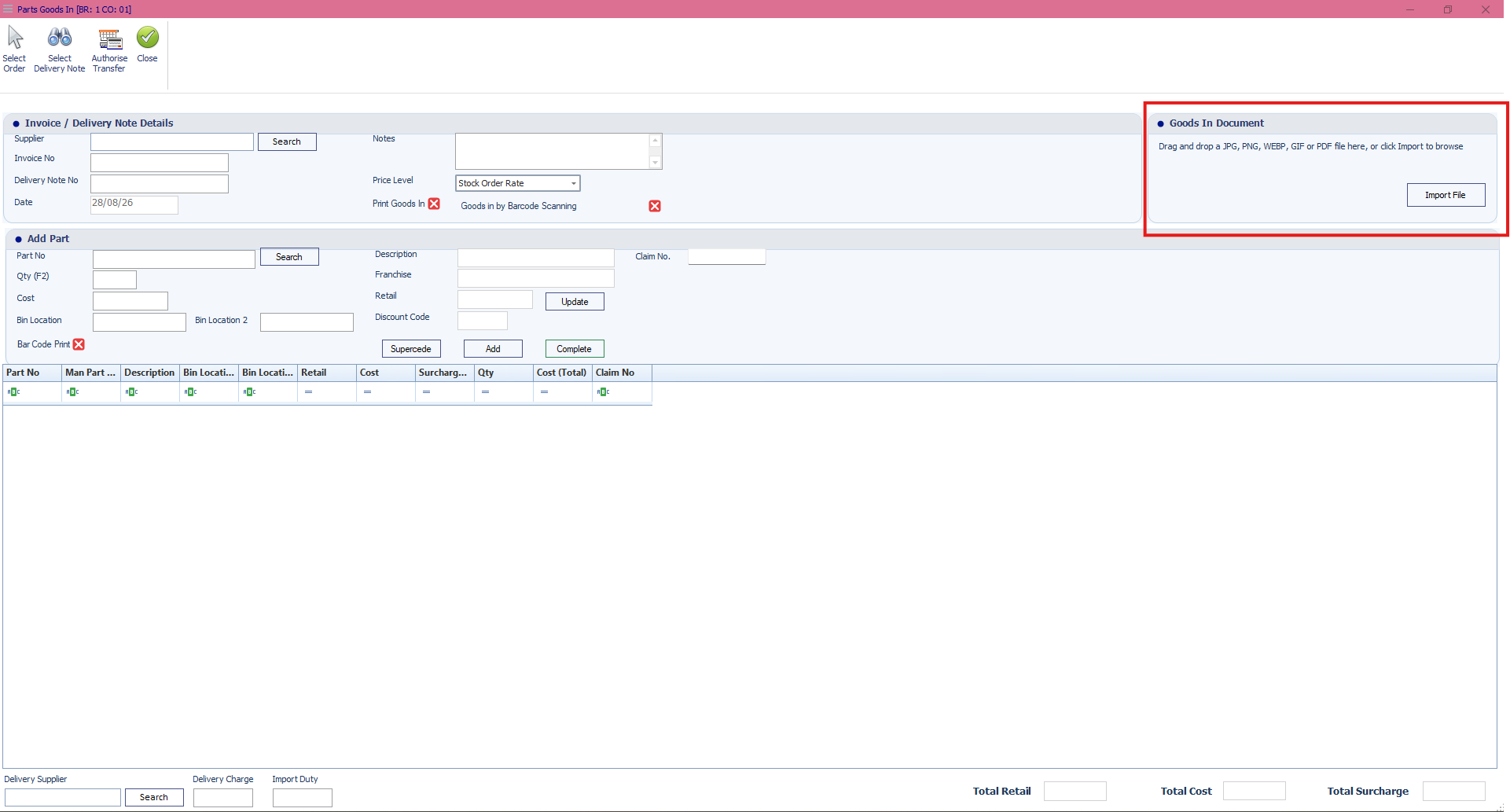Click the Total Retail field
Viewport: 1510px width, 812px height.
coord(1075,792)
